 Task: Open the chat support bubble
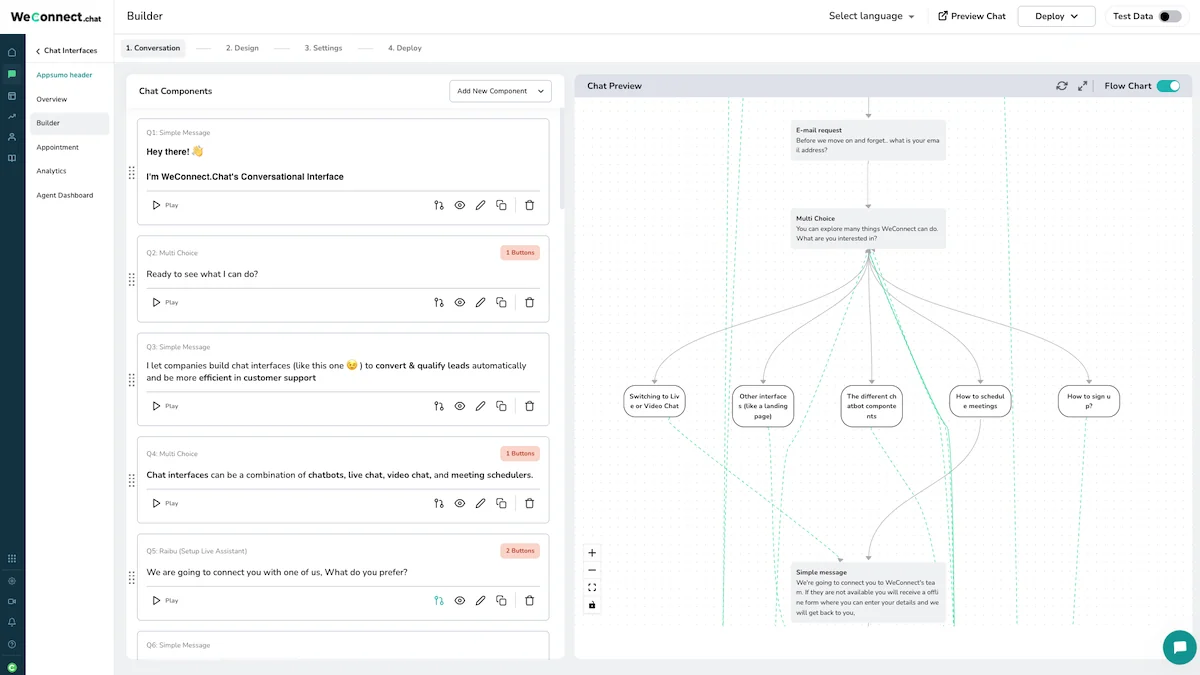tap(1179, 647)
